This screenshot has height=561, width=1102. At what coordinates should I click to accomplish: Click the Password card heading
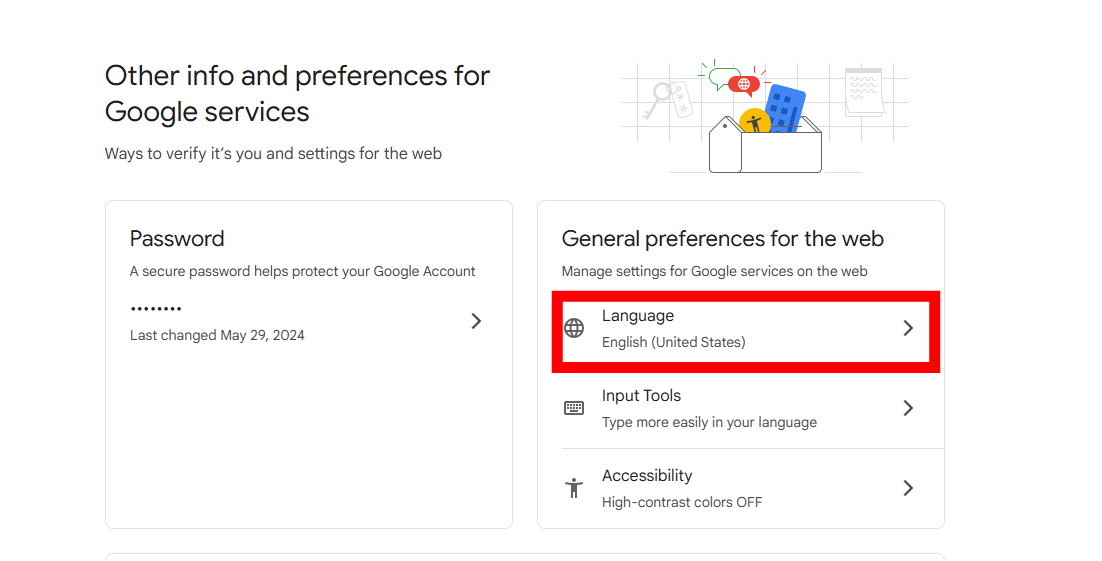tap(177, 239)
